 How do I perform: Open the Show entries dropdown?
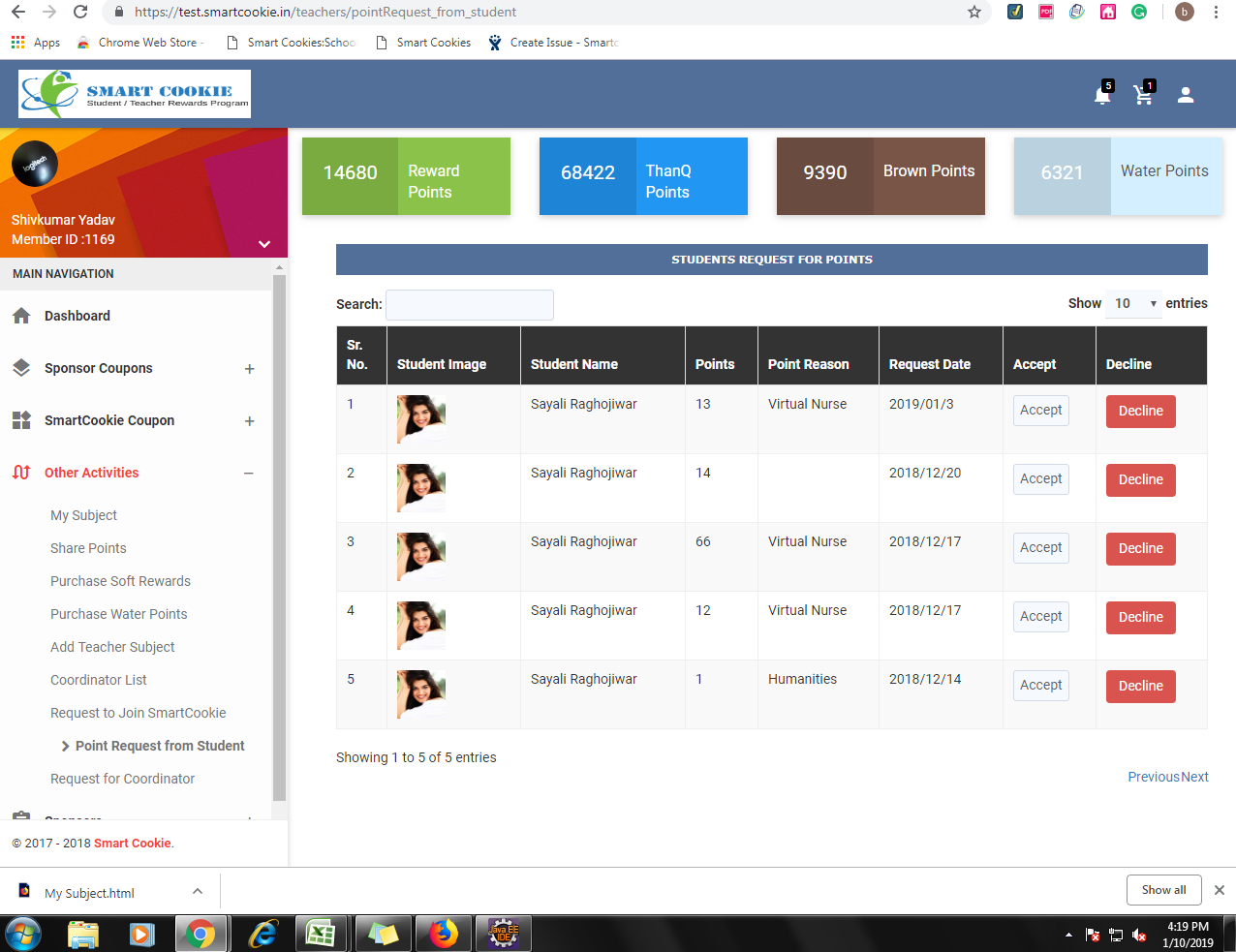(1134, 304)
